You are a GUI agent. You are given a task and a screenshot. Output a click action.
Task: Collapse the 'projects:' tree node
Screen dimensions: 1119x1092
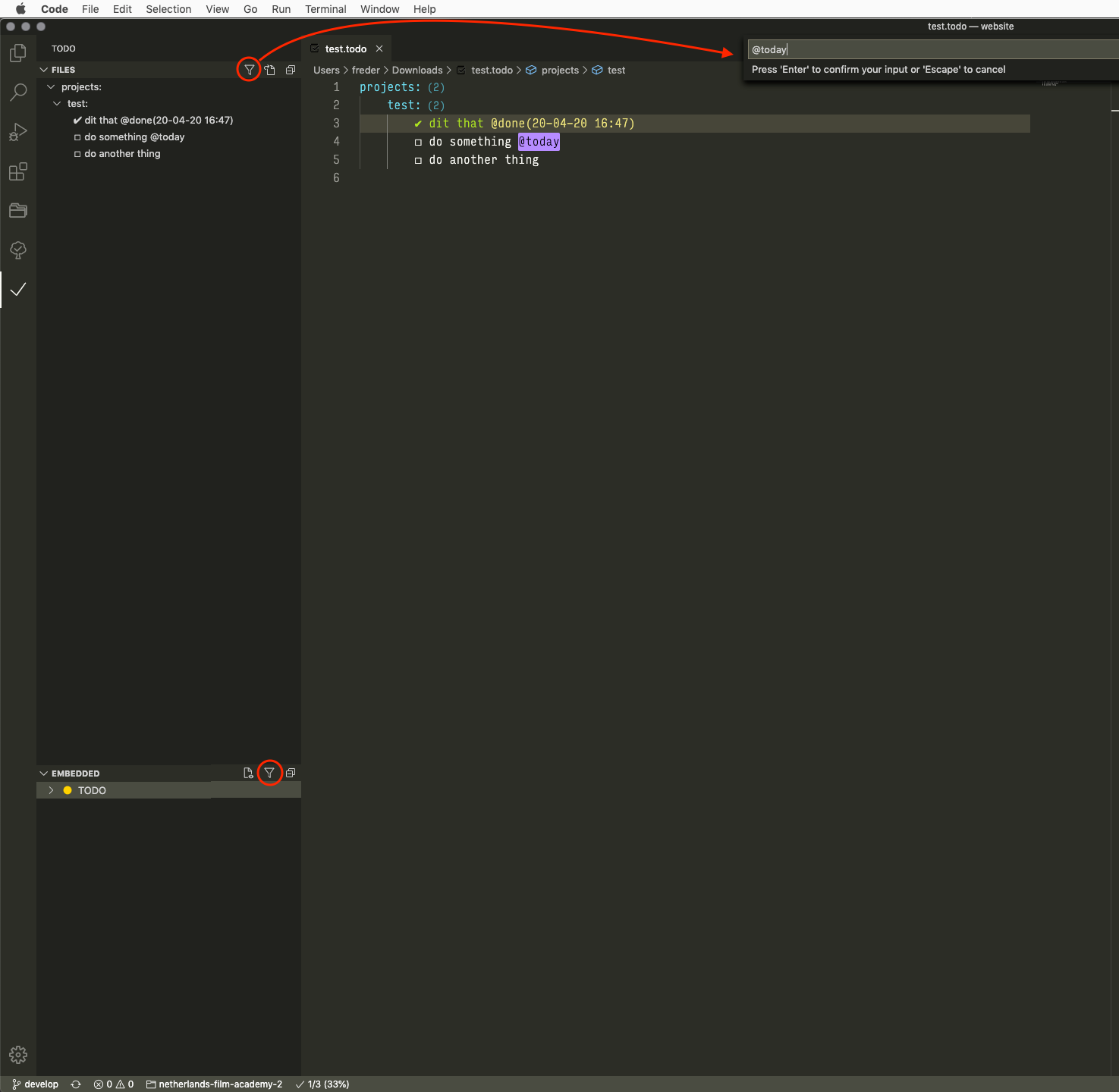click(x=51, y=86)
